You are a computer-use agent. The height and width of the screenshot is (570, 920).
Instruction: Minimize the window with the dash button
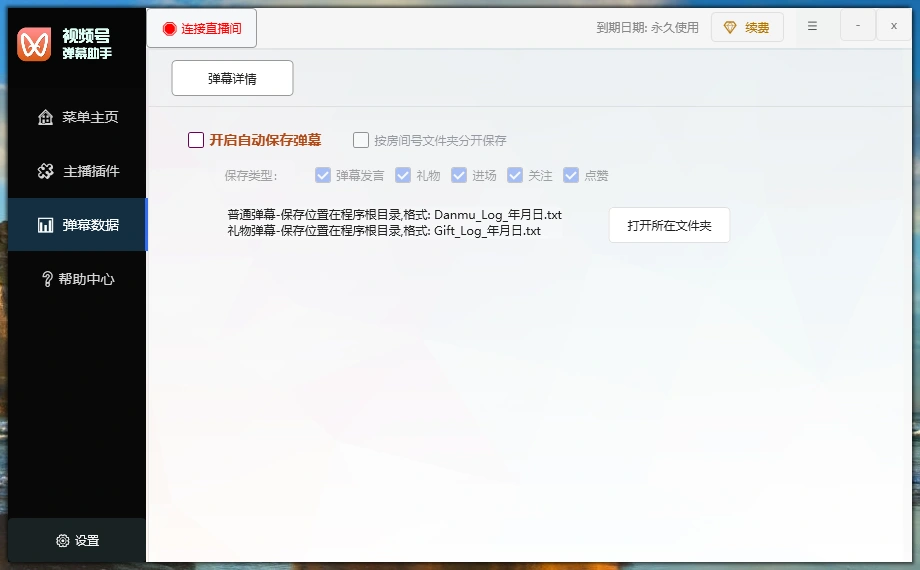[857, 26]
